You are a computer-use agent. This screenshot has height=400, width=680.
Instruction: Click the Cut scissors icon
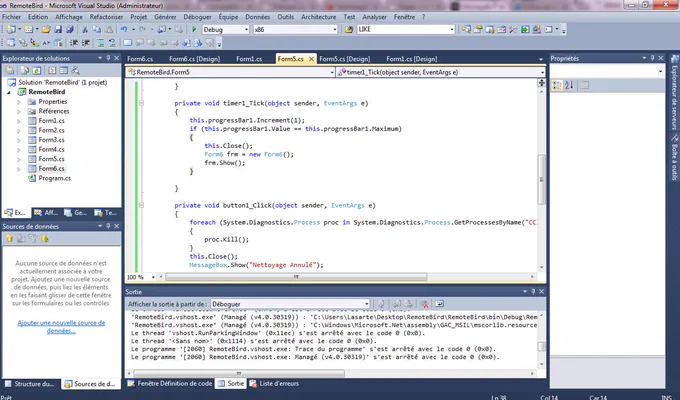[x=85, y=30]
